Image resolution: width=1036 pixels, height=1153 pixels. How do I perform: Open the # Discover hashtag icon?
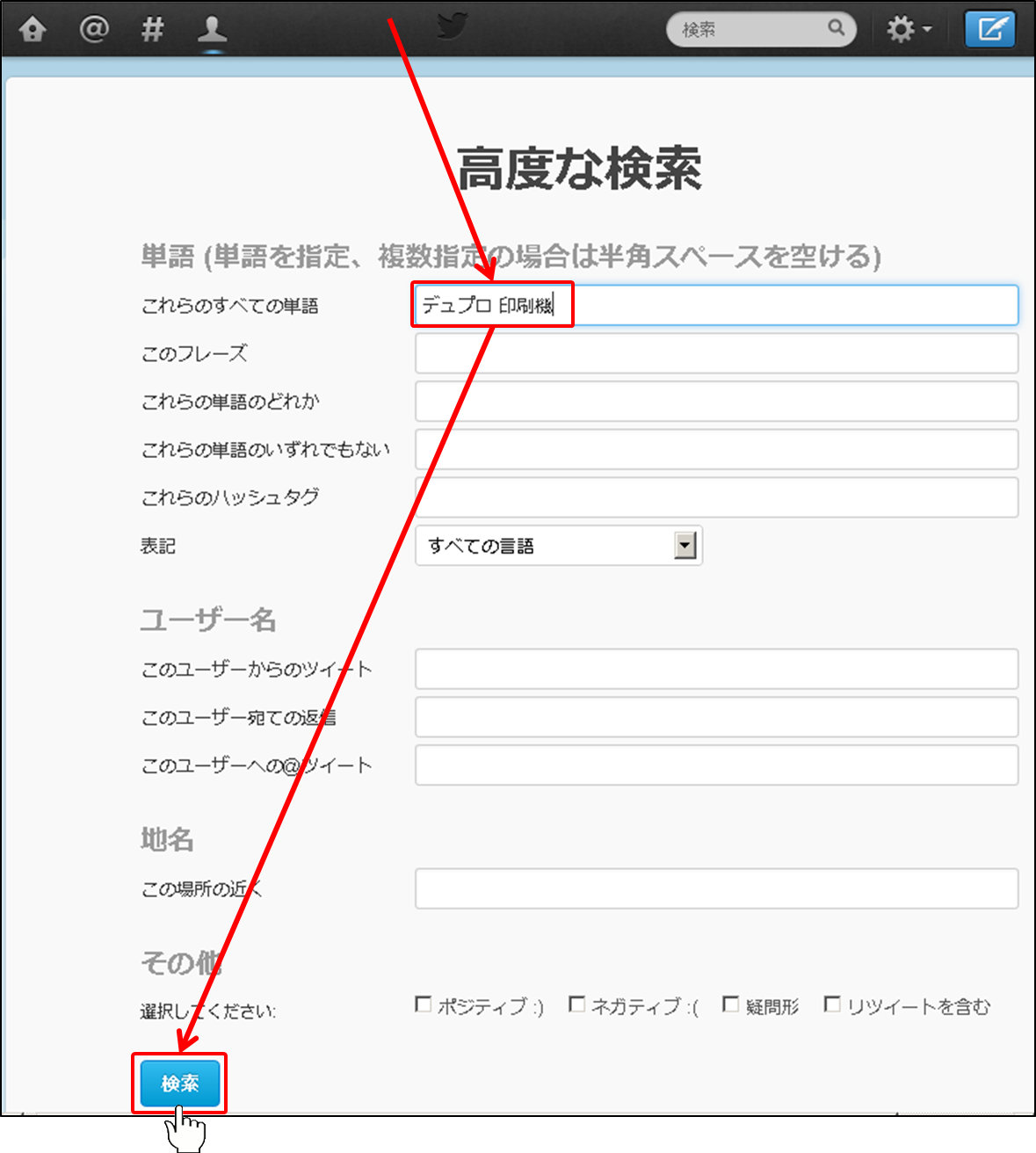153,30
